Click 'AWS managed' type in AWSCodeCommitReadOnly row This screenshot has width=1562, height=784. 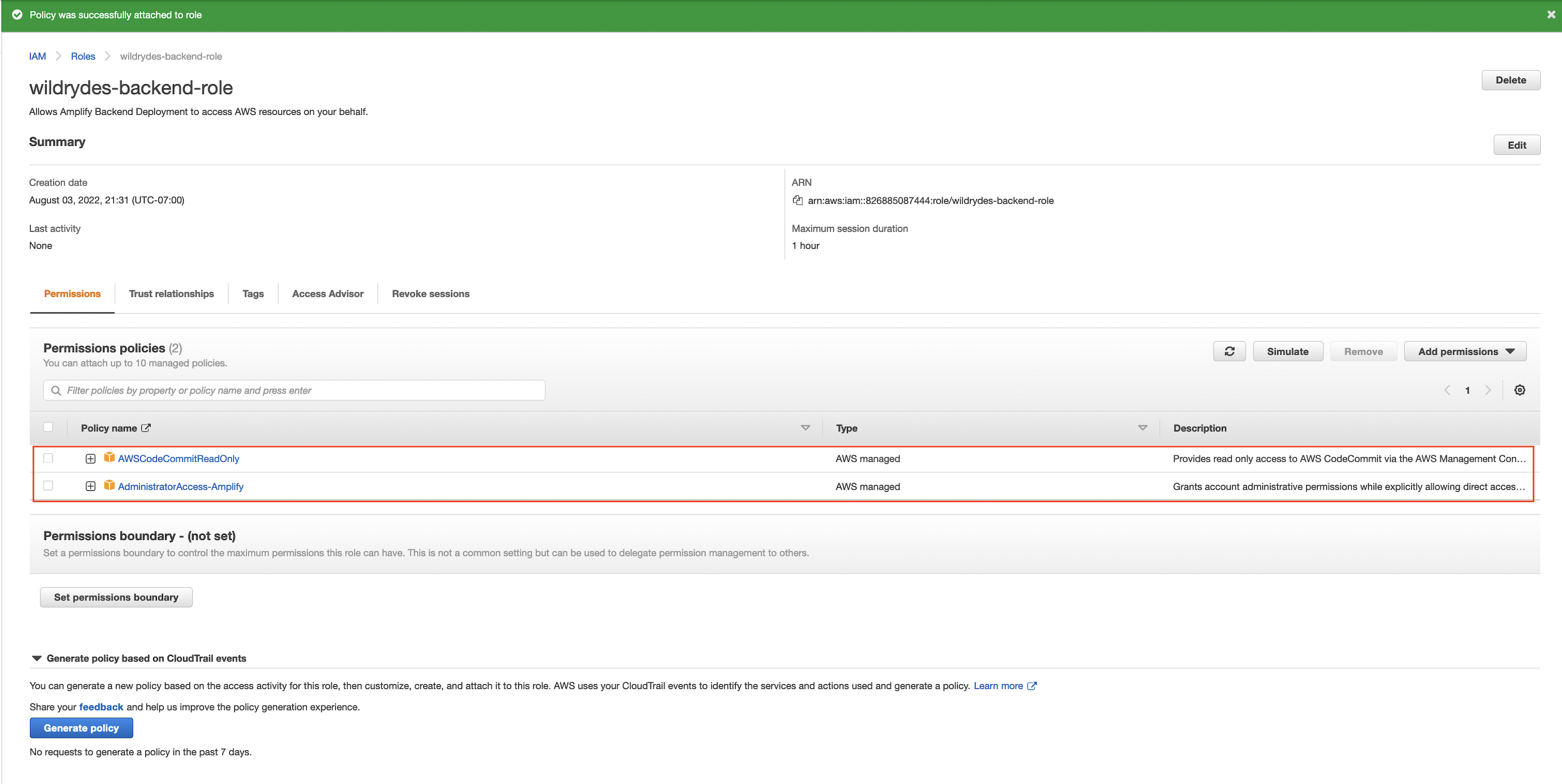(867, 458)
